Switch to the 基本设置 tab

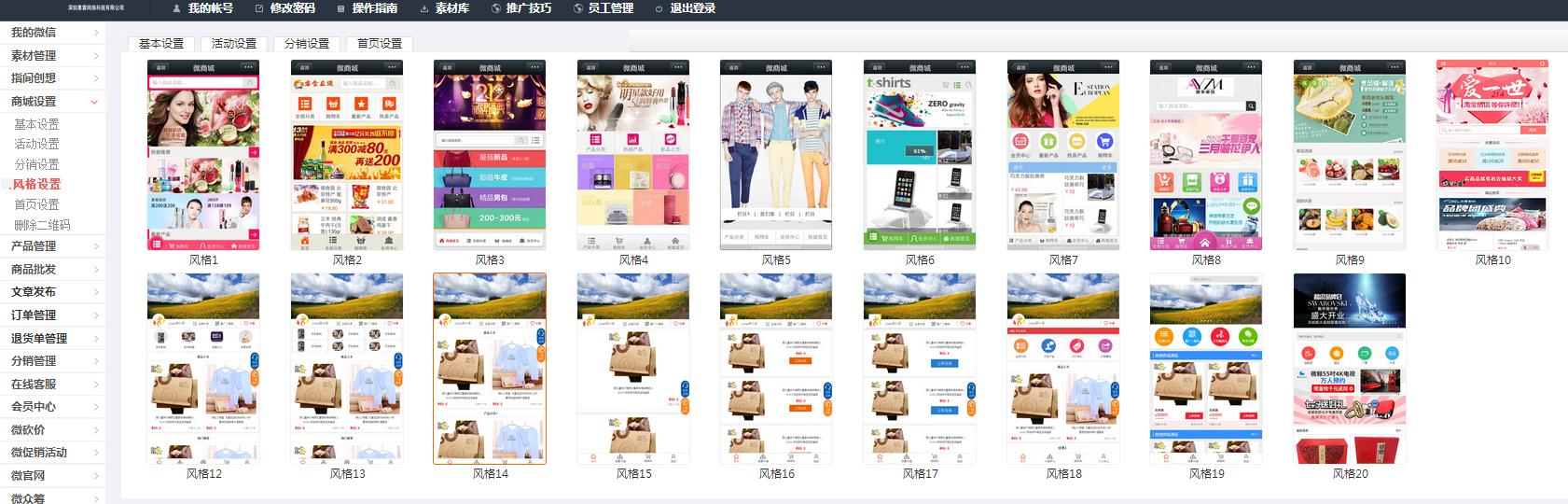tap(161, 44)
